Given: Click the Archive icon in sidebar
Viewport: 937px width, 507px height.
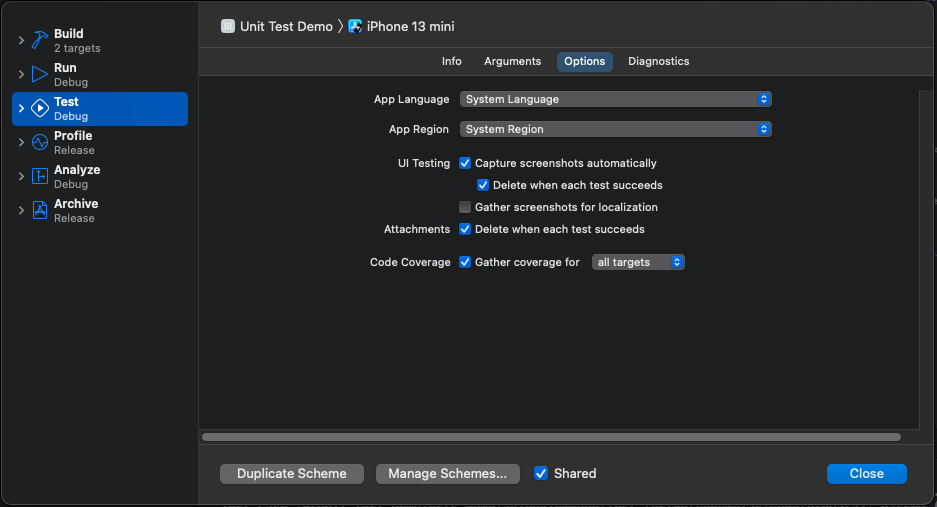Looking at the screenshot, I should (39, 210).
